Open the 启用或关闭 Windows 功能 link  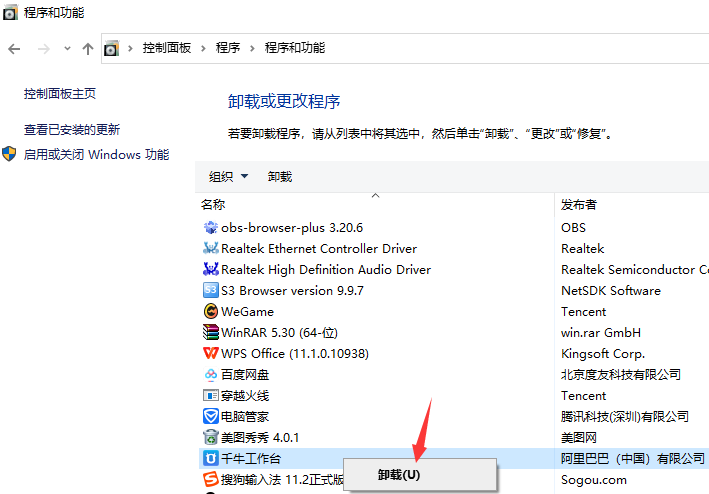tap(96, 155)
